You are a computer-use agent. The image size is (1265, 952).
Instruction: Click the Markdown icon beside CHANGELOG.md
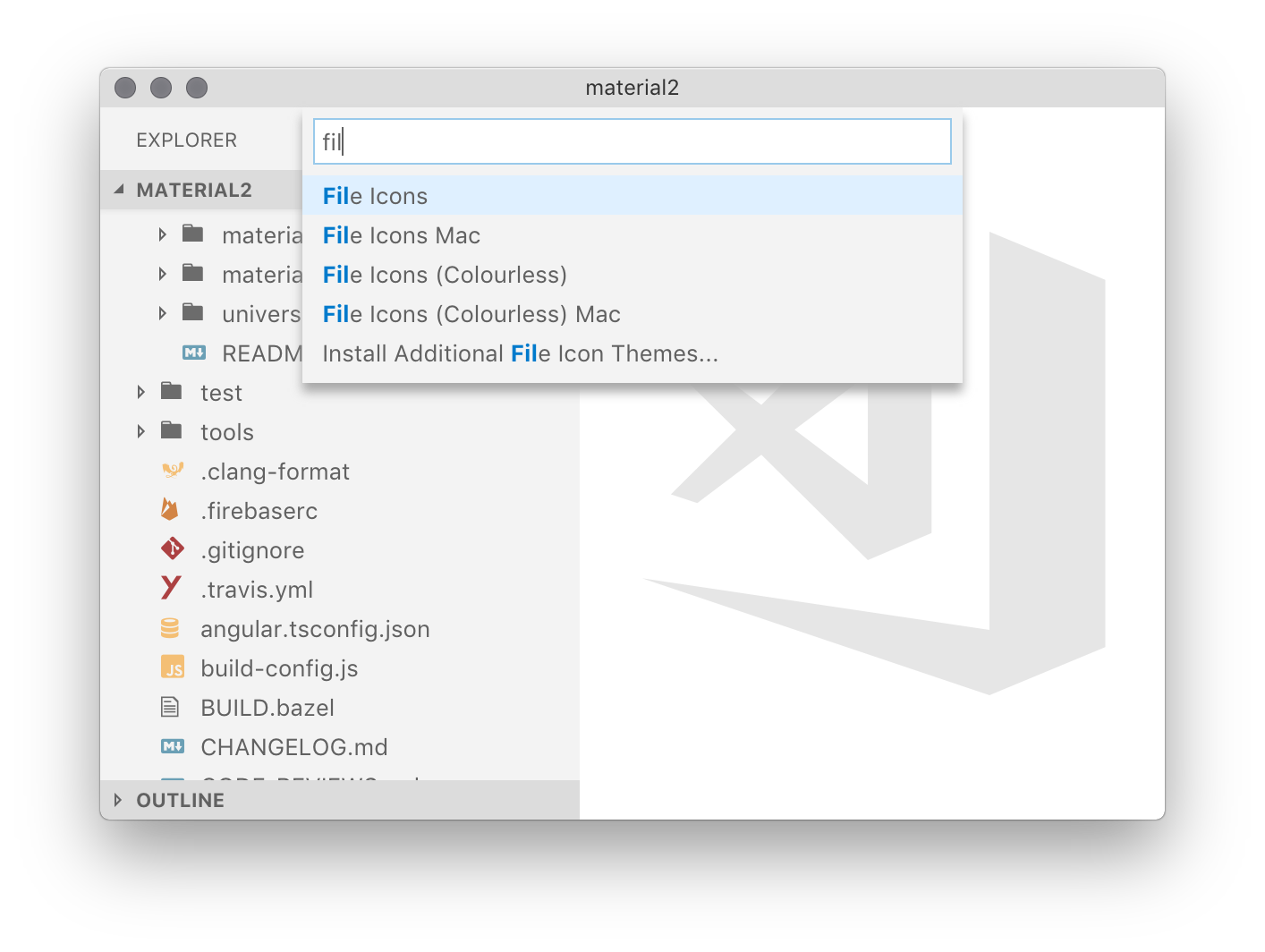[172, 746]
